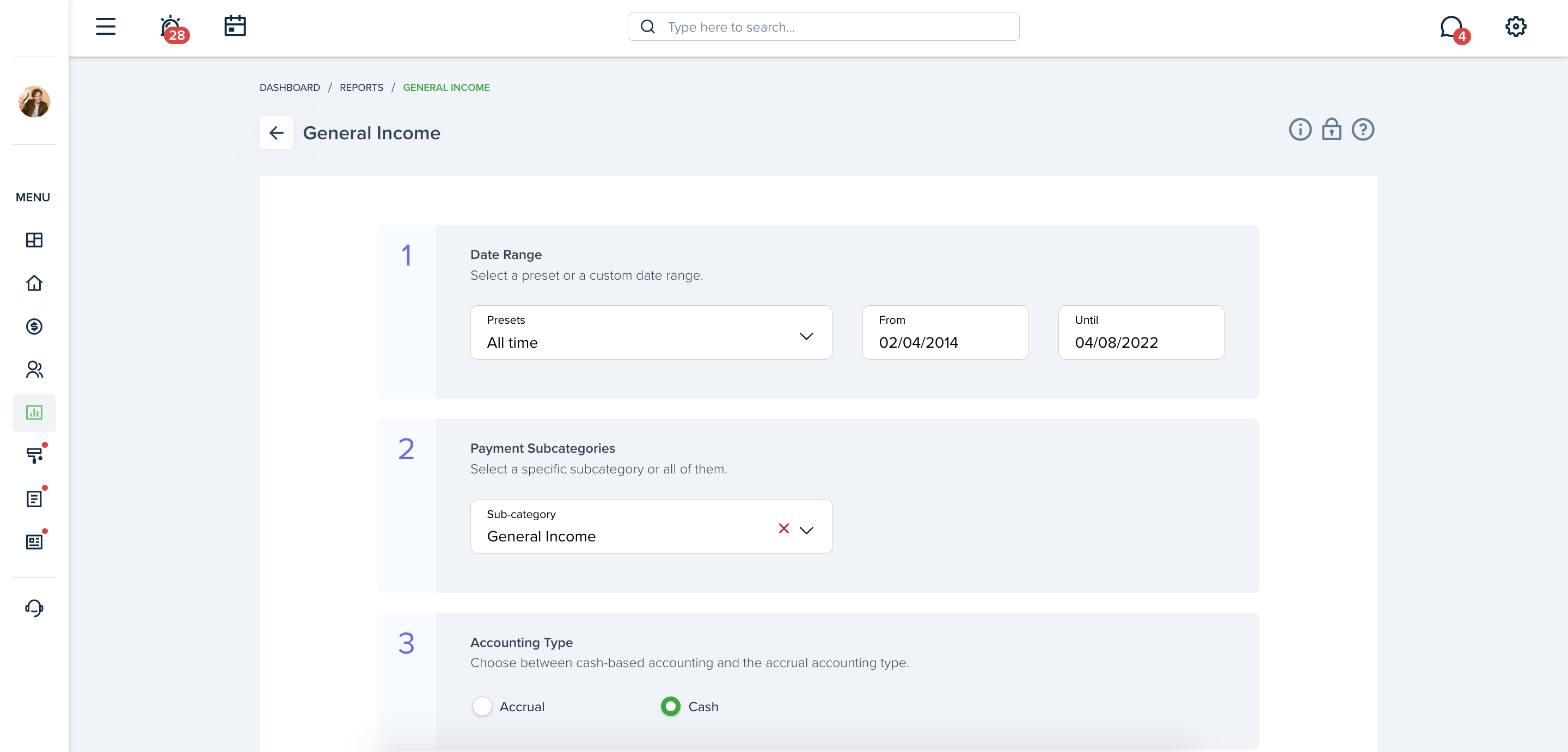This screenshot has height=752, width=1568.
Task: Go to DASHBOARD breadcrumb
Action: click(x=290, y=88)
